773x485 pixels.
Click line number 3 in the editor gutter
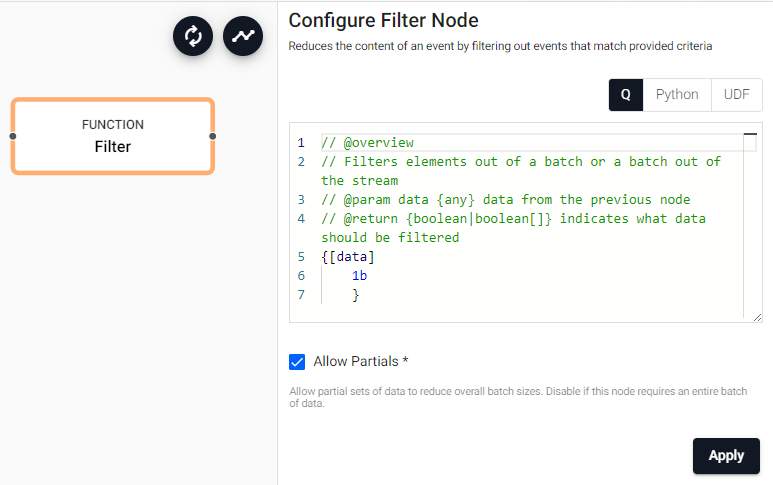tap(301, 200)
